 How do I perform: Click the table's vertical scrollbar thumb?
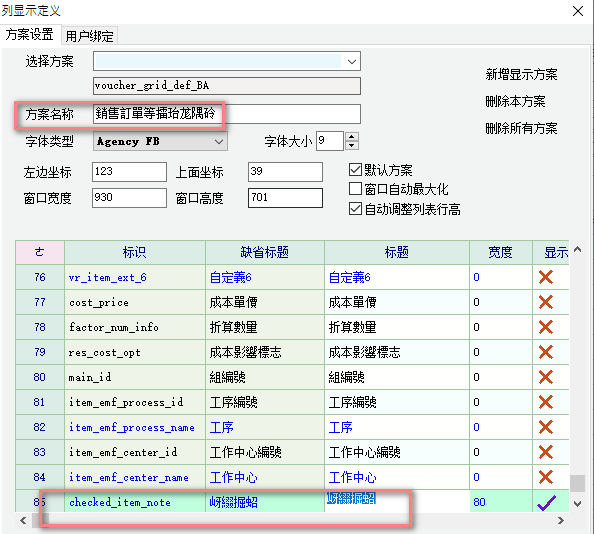tap(577, 483)
